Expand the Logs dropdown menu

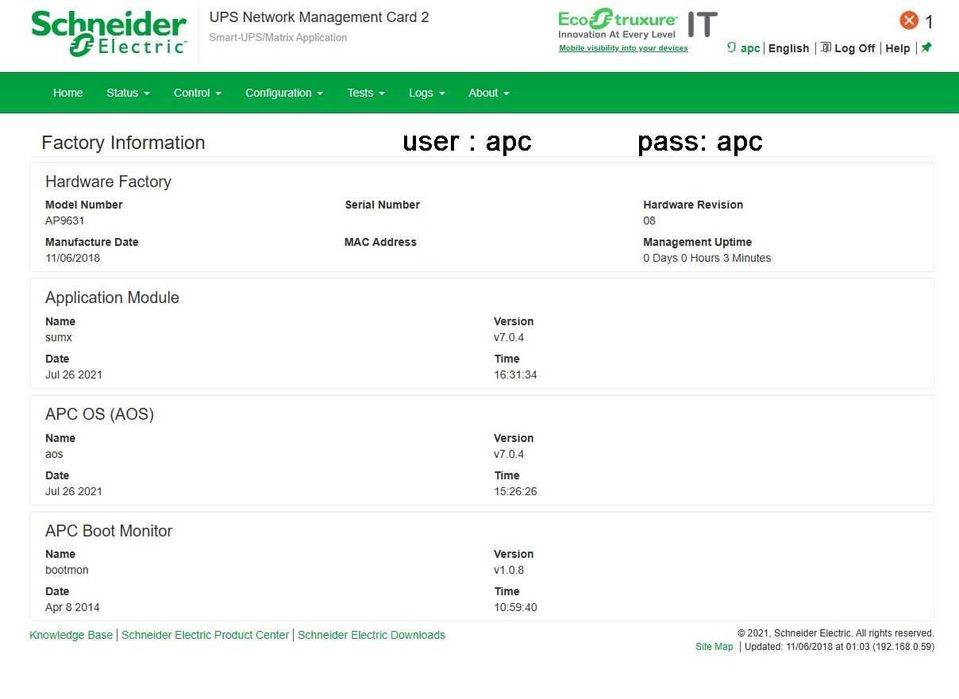click(x=427, y=93)
